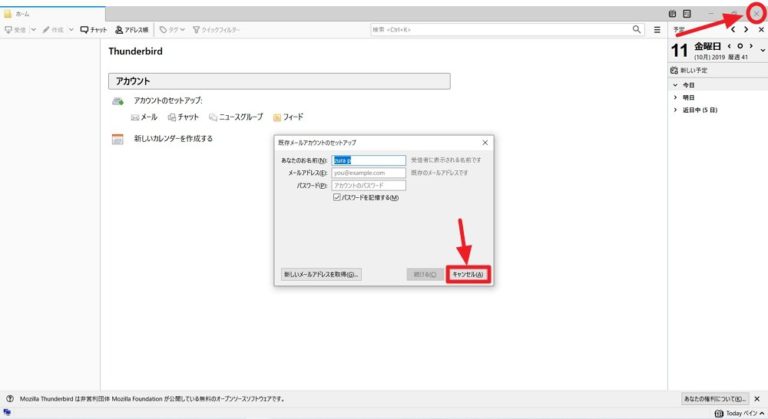Click the 続ける button in the dialog

pyautogui.click(x=425, y=274)
